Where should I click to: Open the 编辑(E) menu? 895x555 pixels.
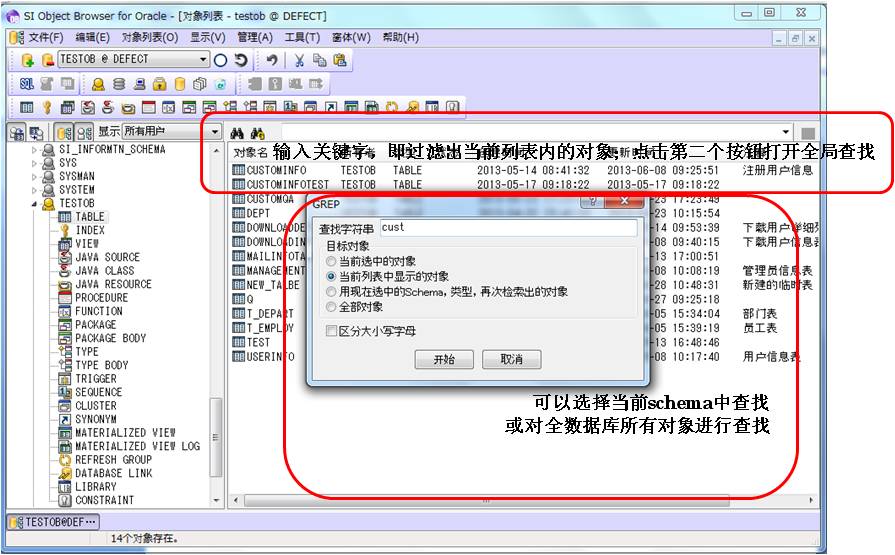92,37
